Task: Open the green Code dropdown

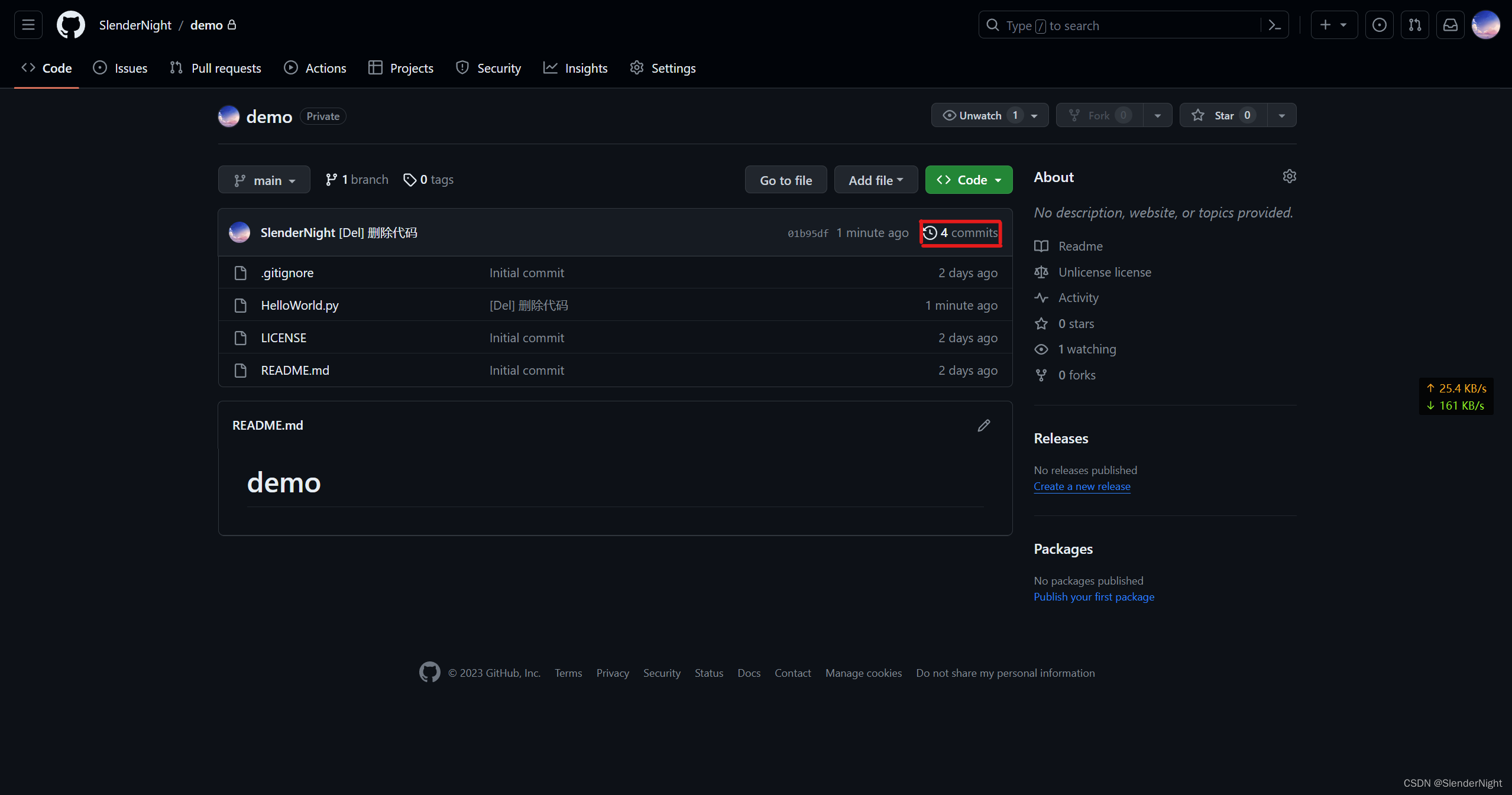Action: [968, 180]
